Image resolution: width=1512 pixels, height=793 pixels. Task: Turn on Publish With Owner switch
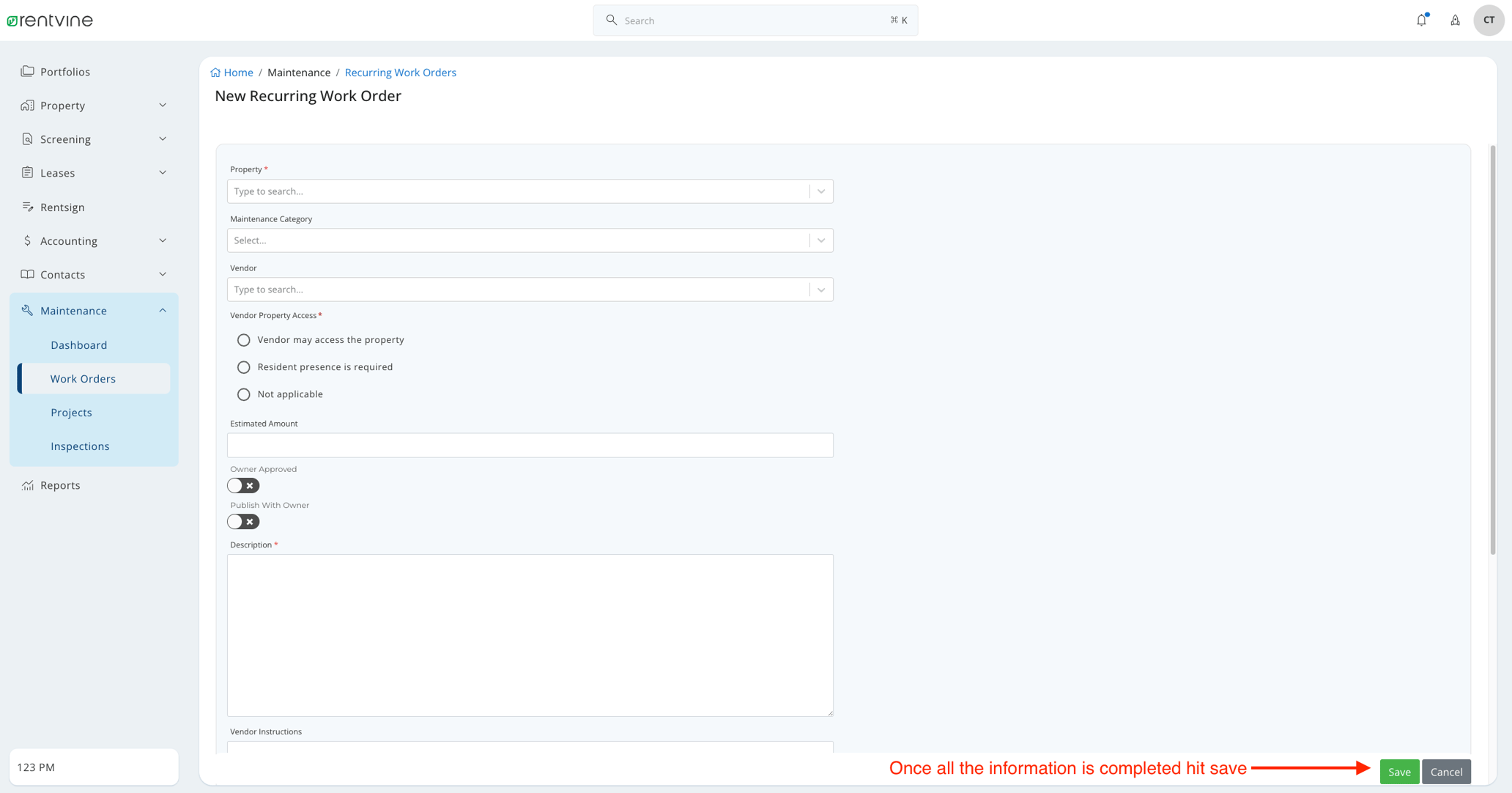pyautogui.click(x=243, y=521)
